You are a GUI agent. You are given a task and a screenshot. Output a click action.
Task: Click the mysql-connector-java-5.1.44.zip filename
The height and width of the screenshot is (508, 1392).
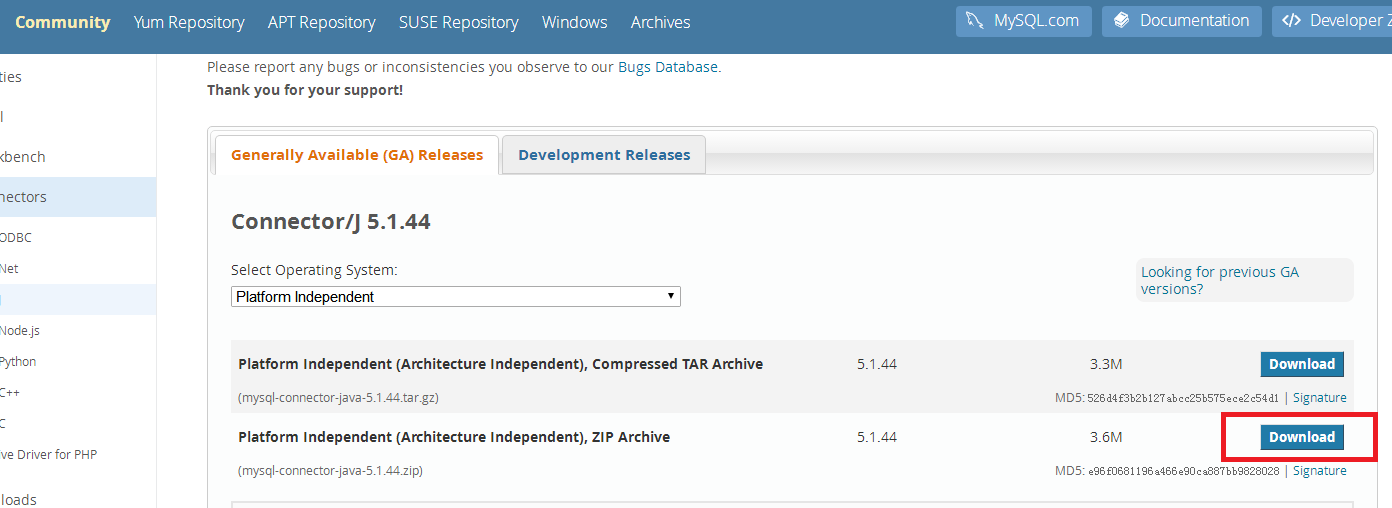pyautogui.click(x=330, y=471)
